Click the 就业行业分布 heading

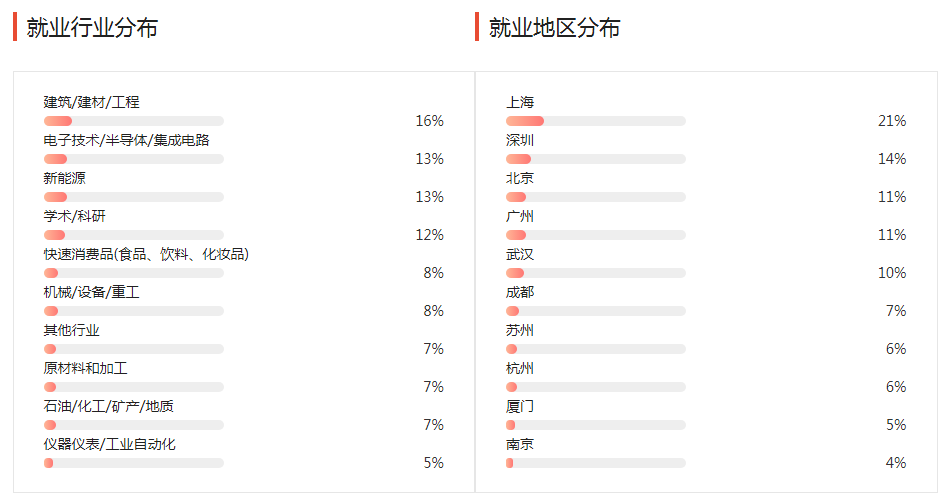pos(92,28)
